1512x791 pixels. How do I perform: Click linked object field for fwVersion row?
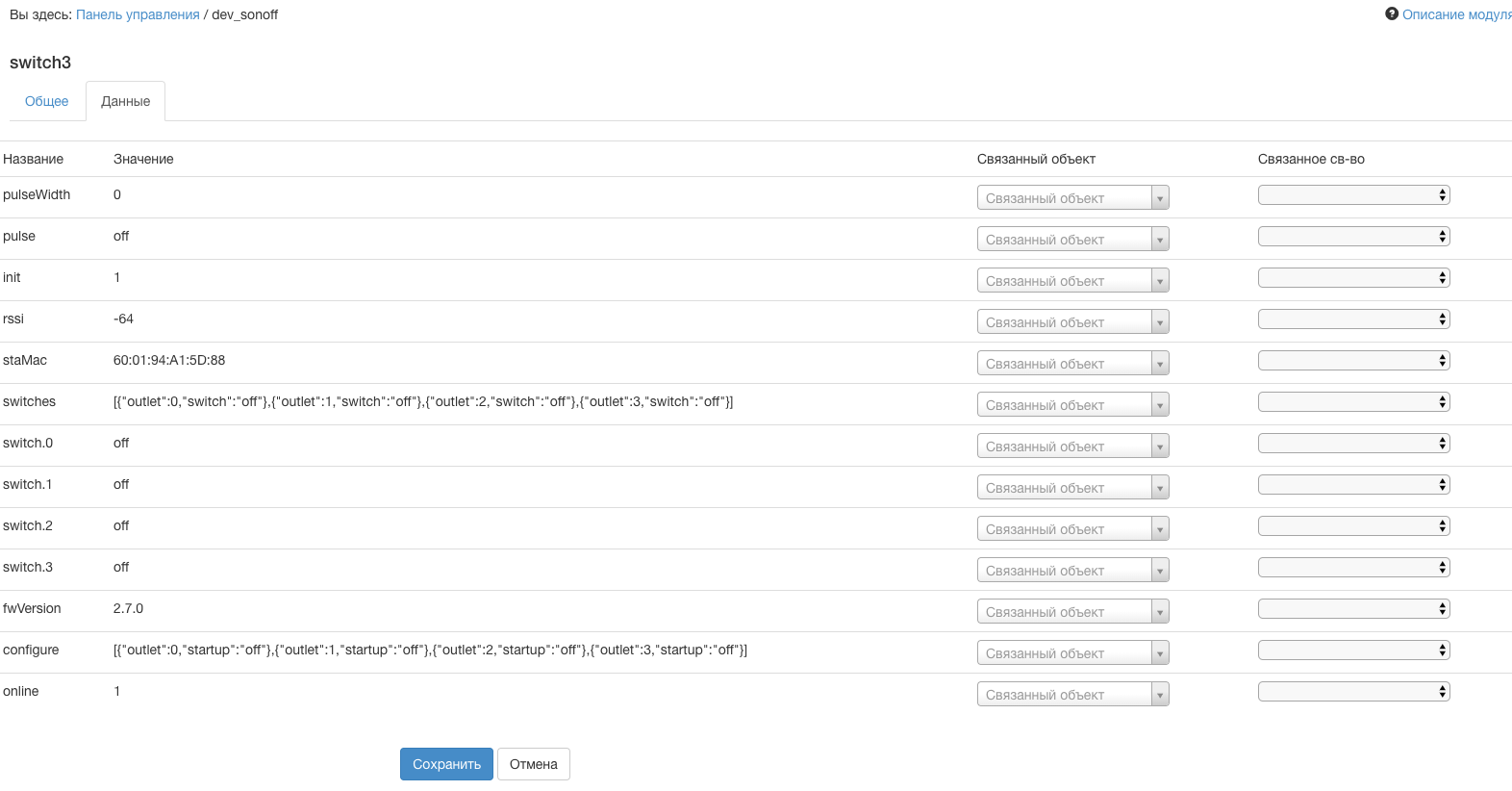click(x=1064, y=612)
